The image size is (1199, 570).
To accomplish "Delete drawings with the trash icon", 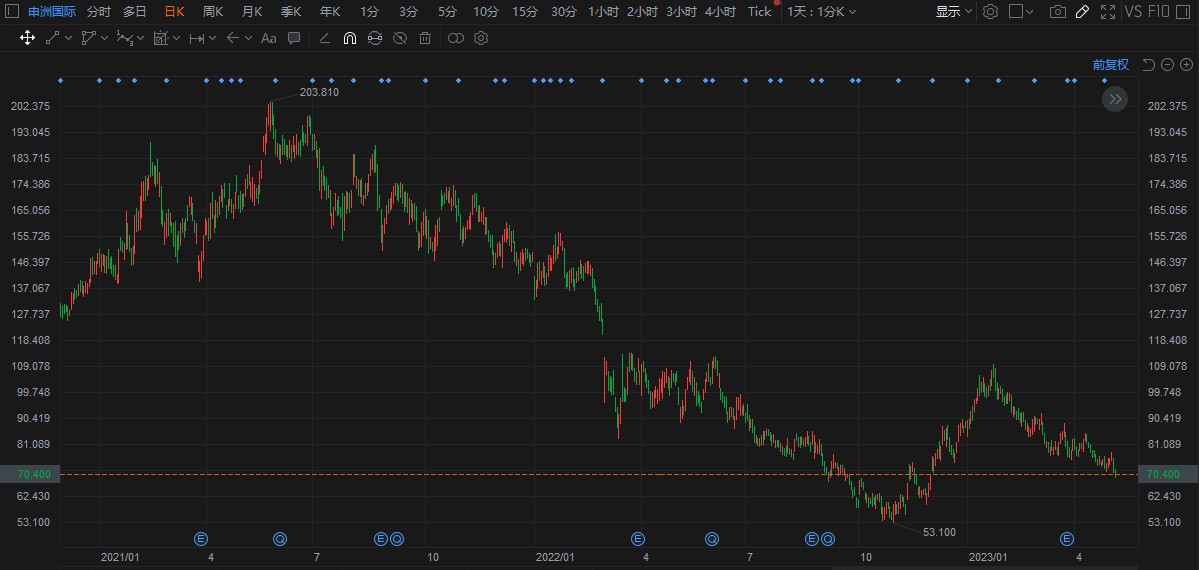I will click(425, 38).
